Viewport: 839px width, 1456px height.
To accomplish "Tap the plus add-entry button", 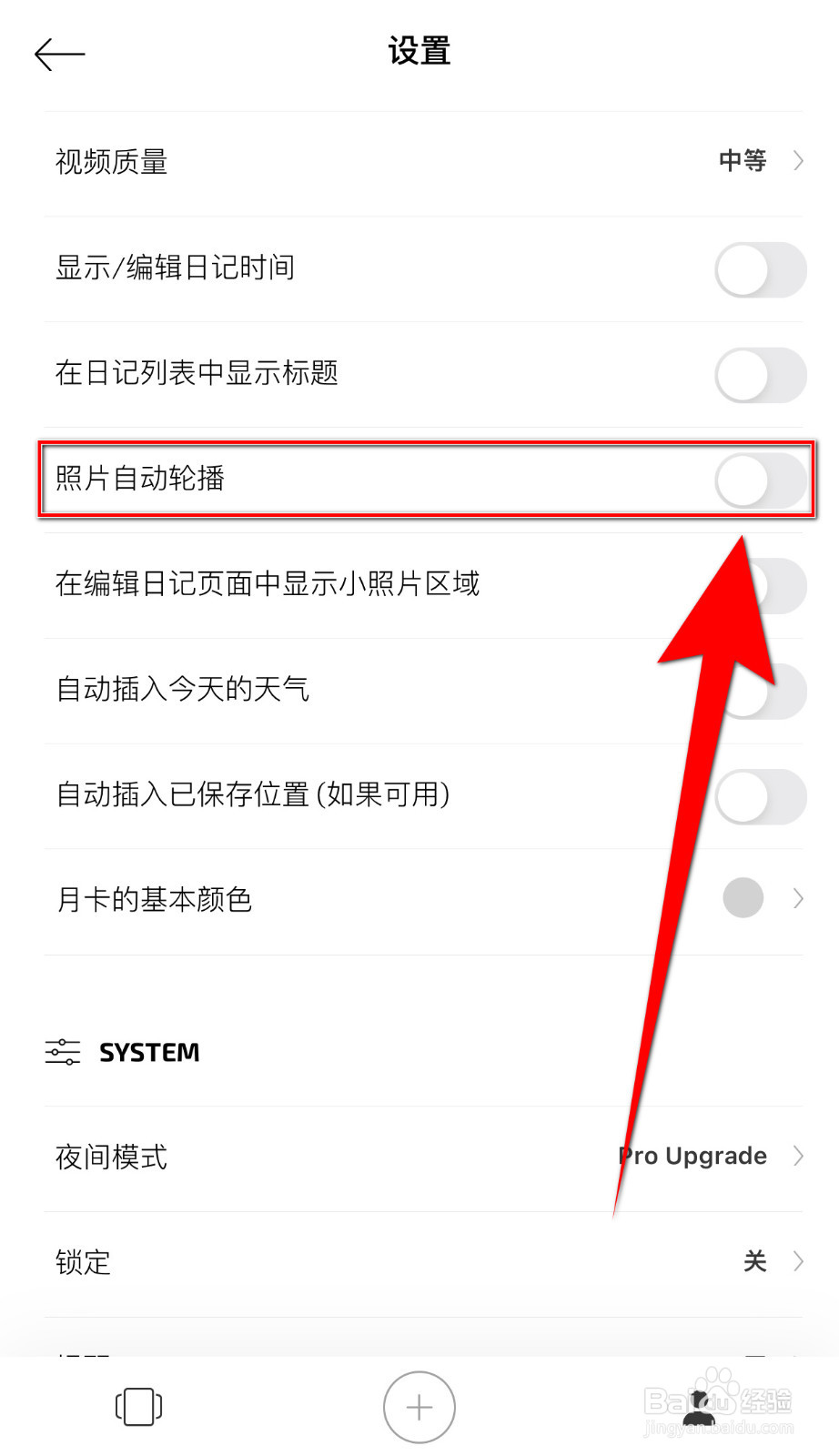I will coord(419,1408).
